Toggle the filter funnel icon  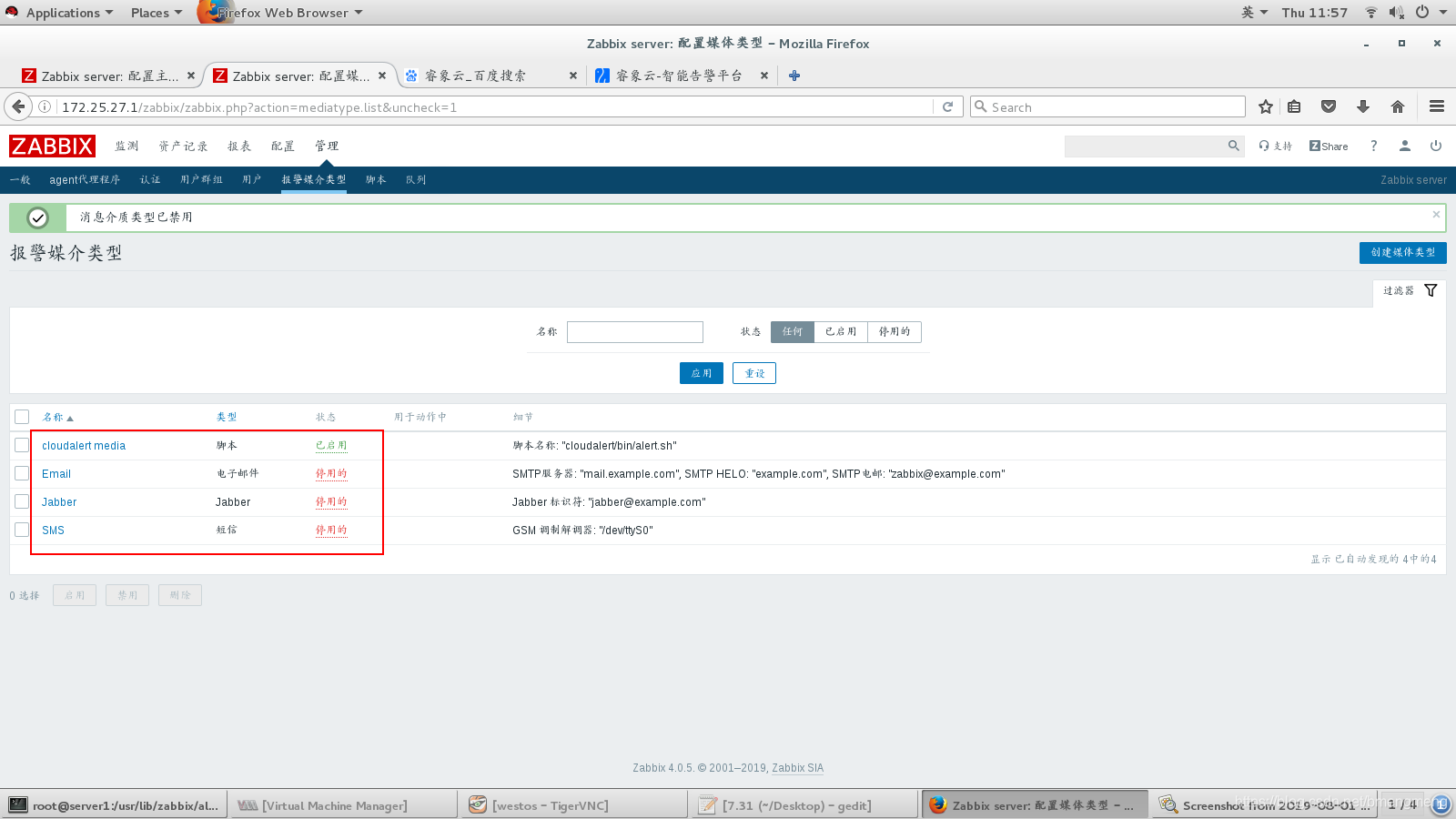coord(1431,290)
